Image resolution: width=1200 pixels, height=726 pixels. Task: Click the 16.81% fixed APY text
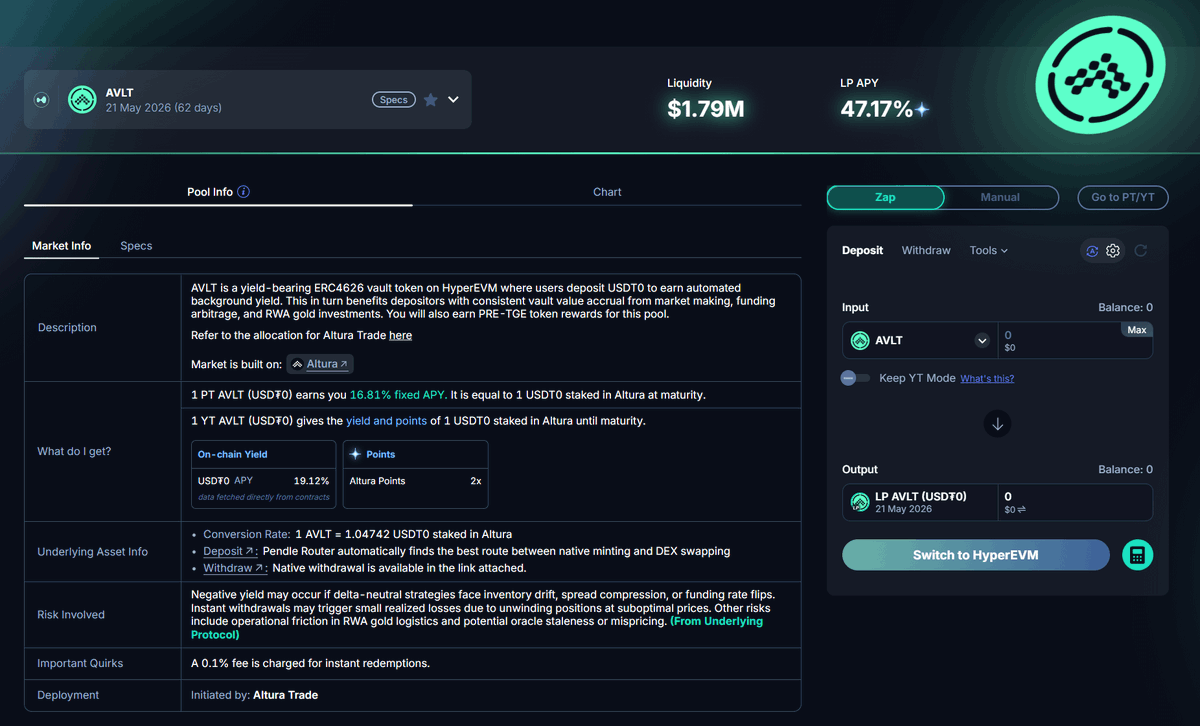(397, 395)
